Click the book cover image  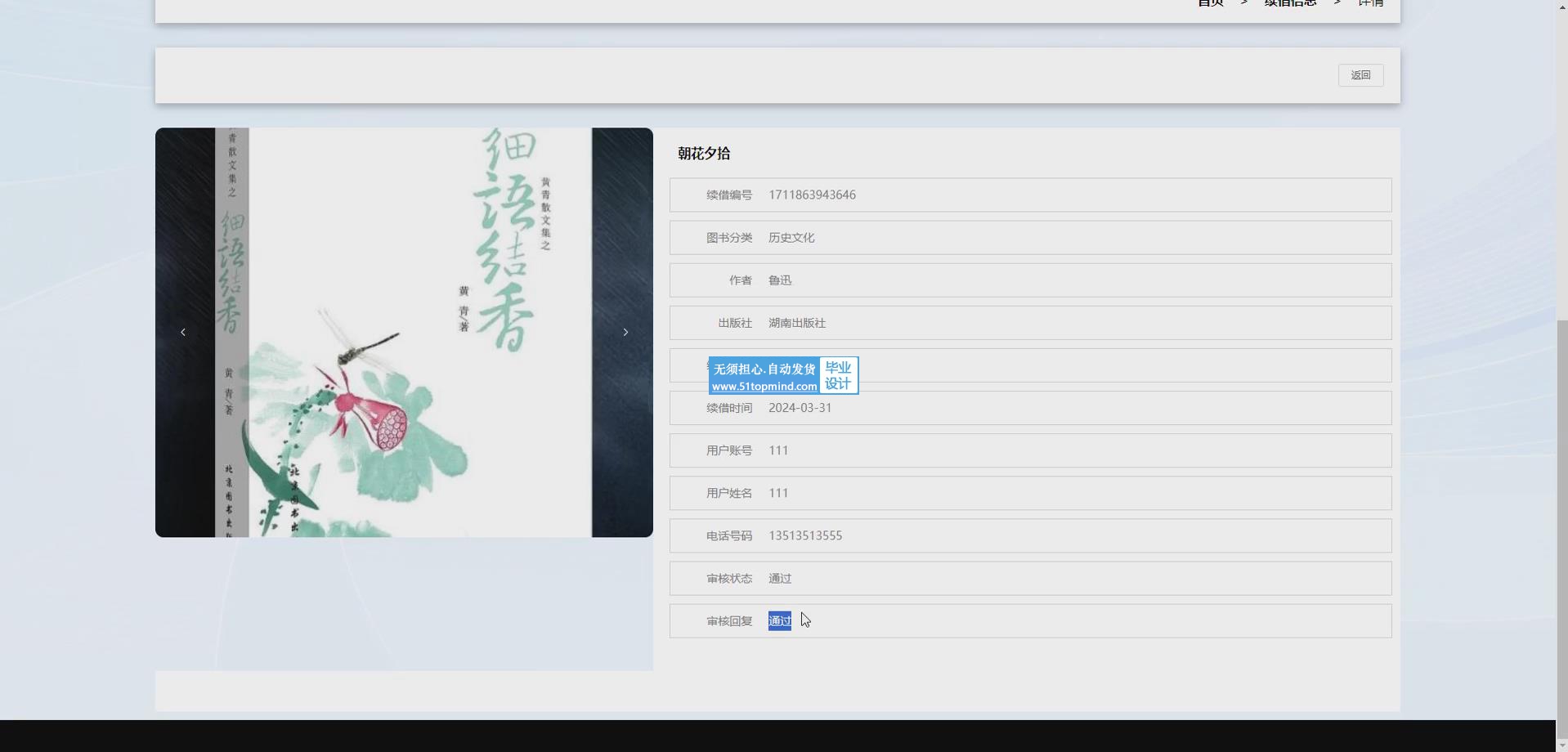click(404, 332)
